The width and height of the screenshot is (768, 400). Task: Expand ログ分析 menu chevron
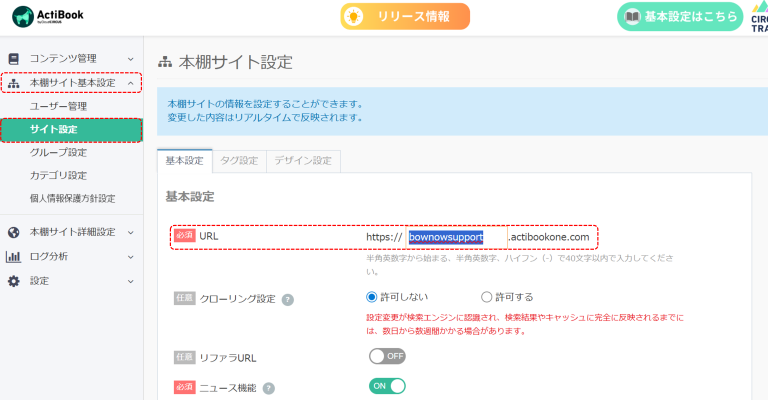[131, 257]
